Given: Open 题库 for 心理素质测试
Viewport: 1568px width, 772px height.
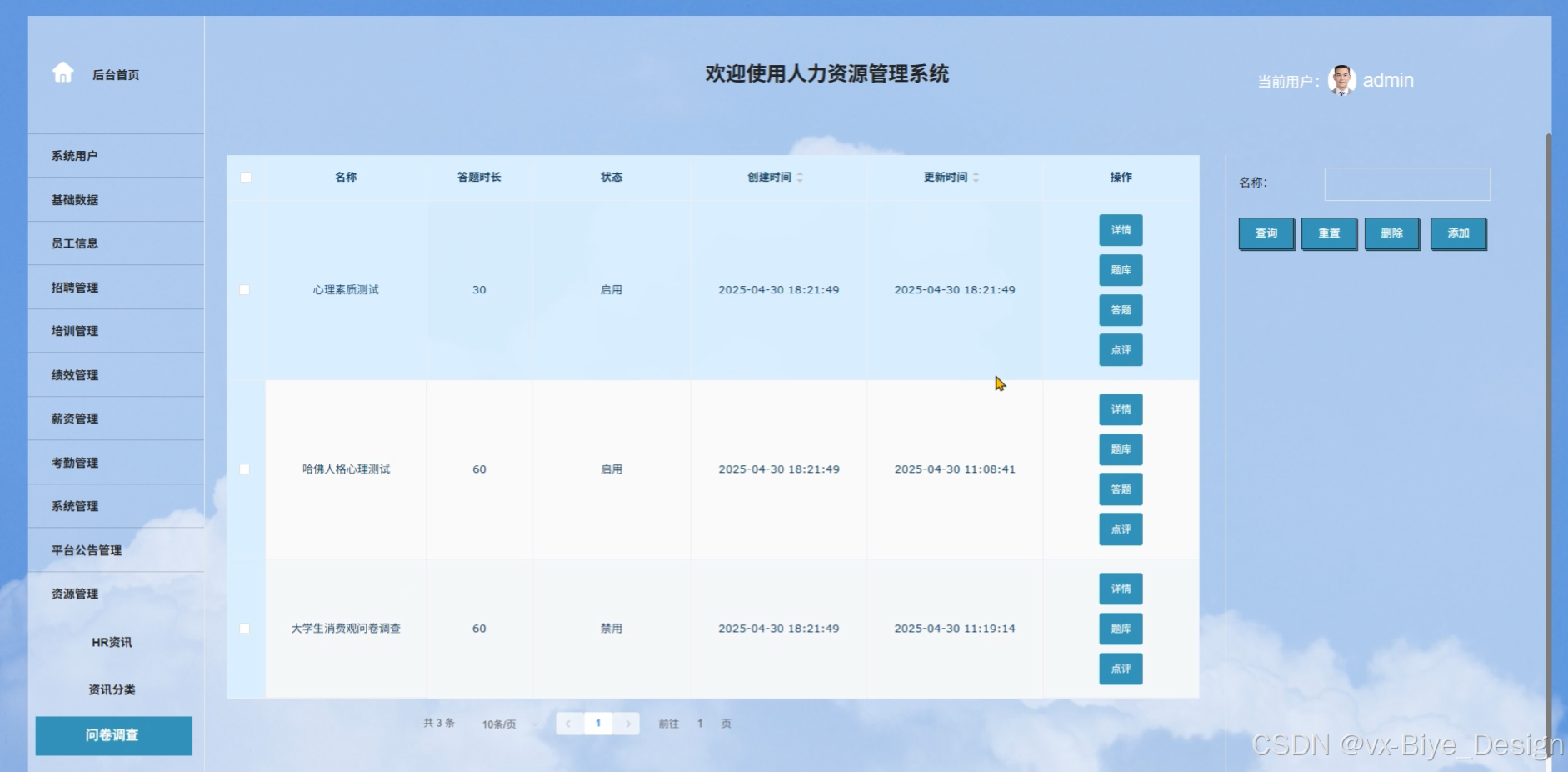Looking at the screenshot, I should coord(1121,270).
